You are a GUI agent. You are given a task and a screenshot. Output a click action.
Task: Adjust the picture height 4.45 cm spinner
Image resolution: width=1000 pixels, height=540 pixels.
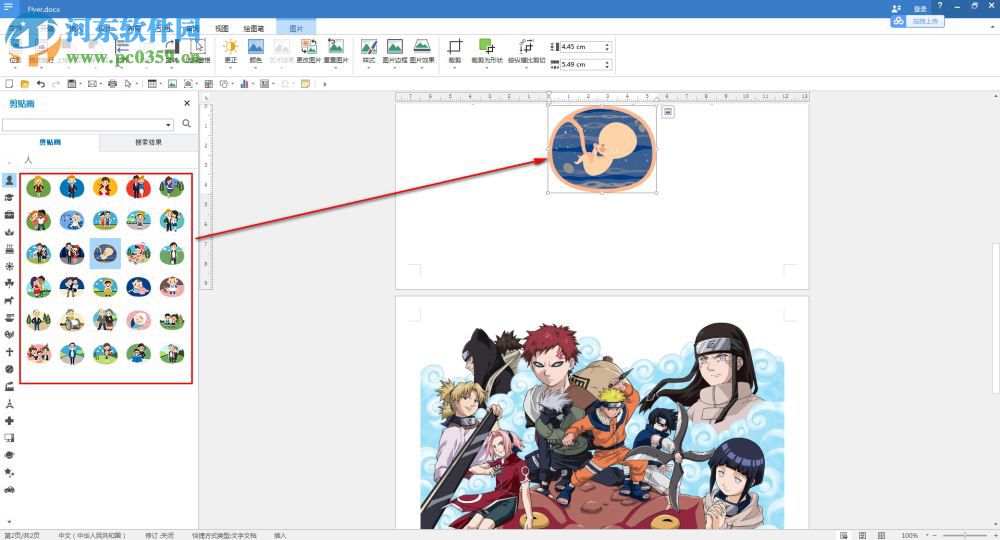coord(607,47)
